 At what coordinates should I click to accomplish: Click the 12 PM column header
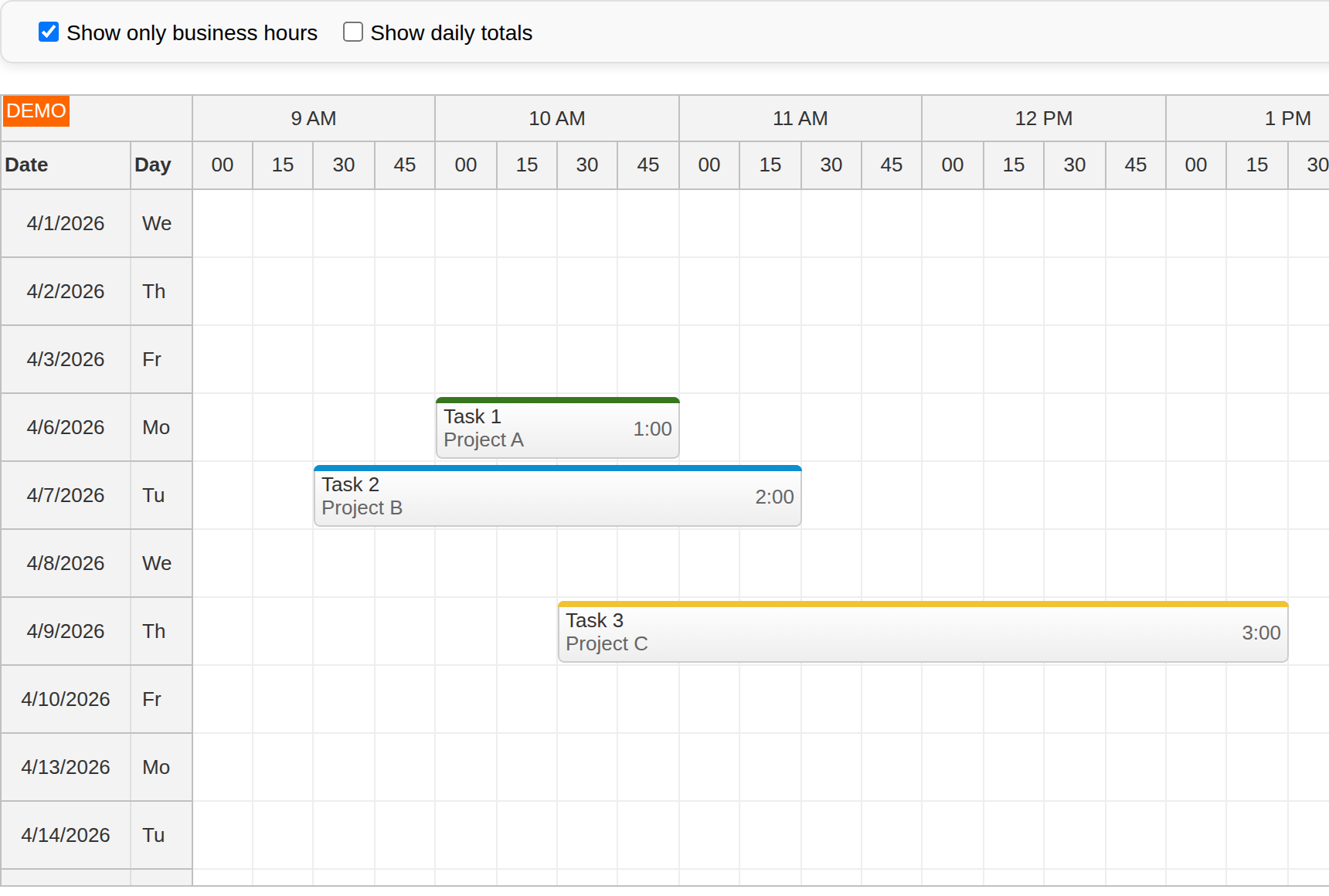pyautogui.click(x=1044, y=118)
